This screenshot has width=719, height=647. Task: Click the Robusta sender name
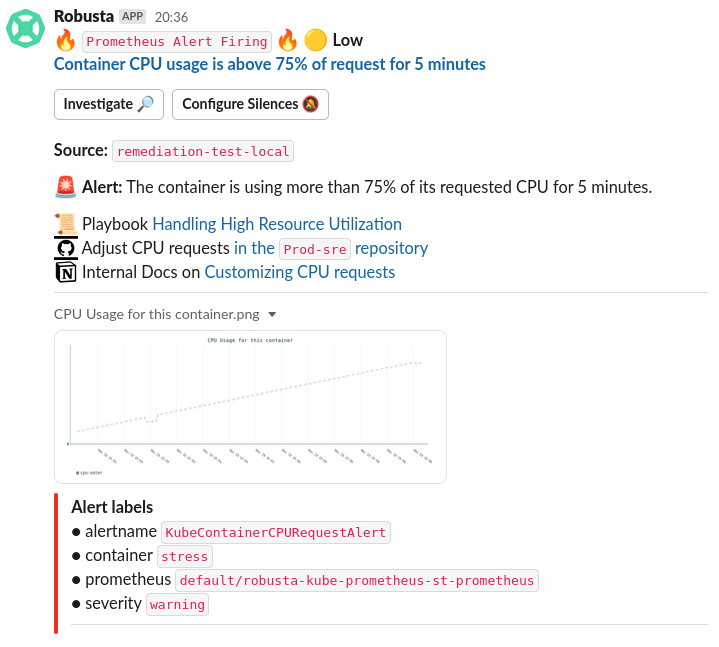click(84, 17)
